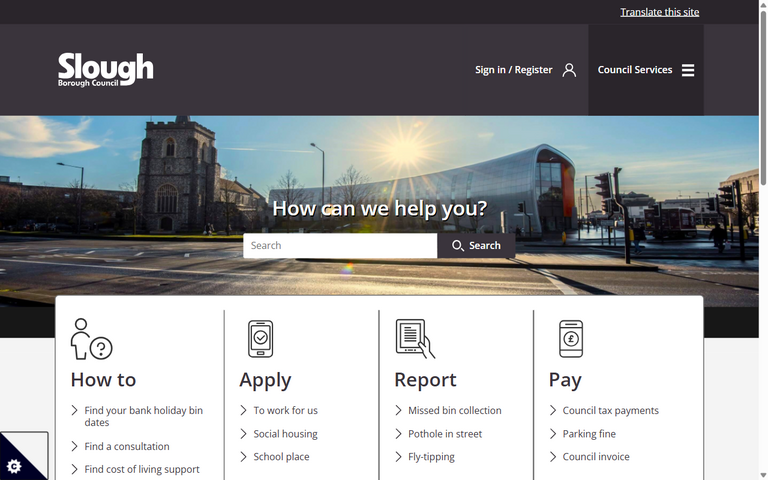Screen dimensions: 768x480
Task: Click the Apply phone checkmark icon
Action: pos(260,339)
